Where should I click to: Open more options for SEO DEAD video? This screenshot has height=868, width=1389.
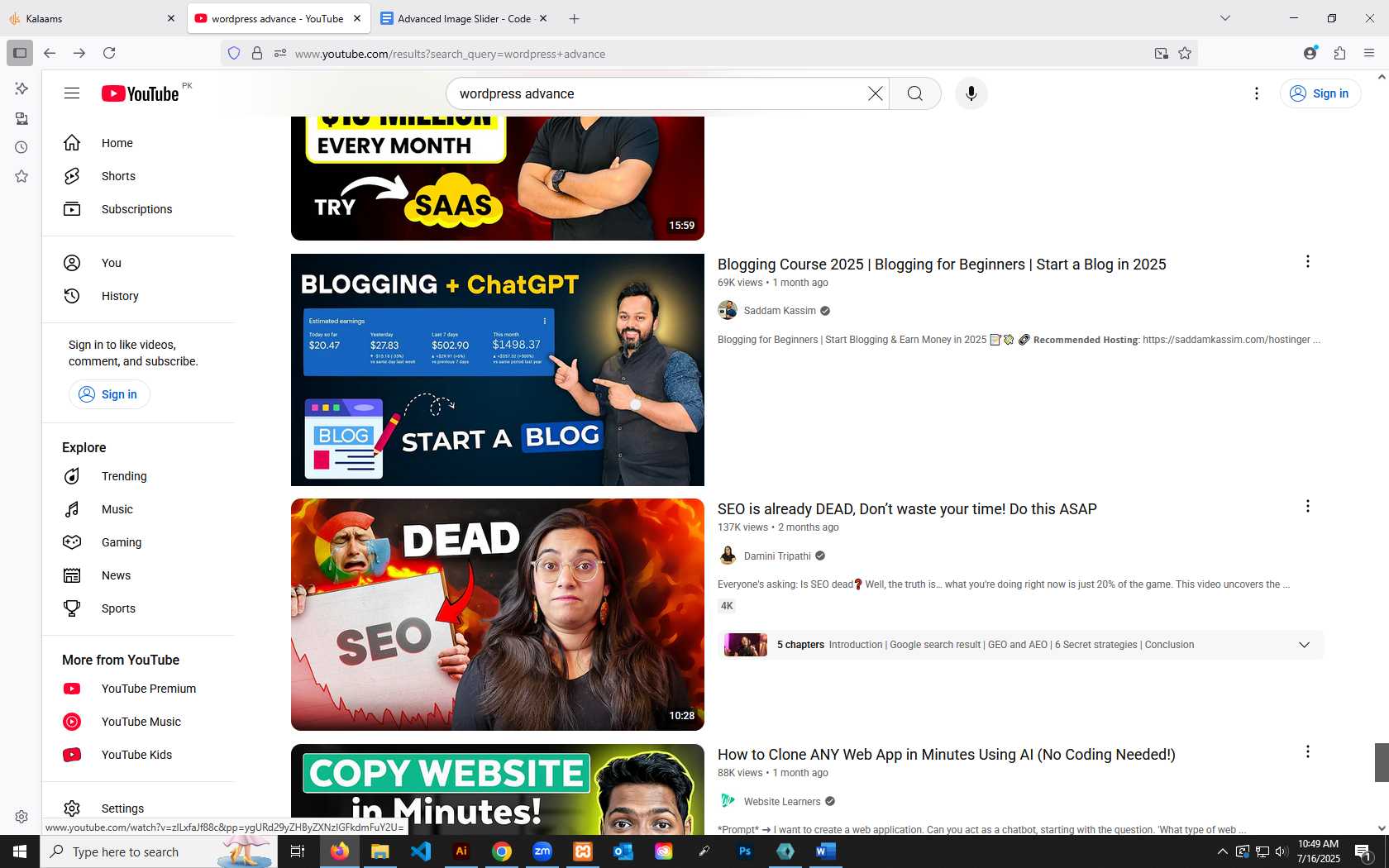tap(1307, 507)
